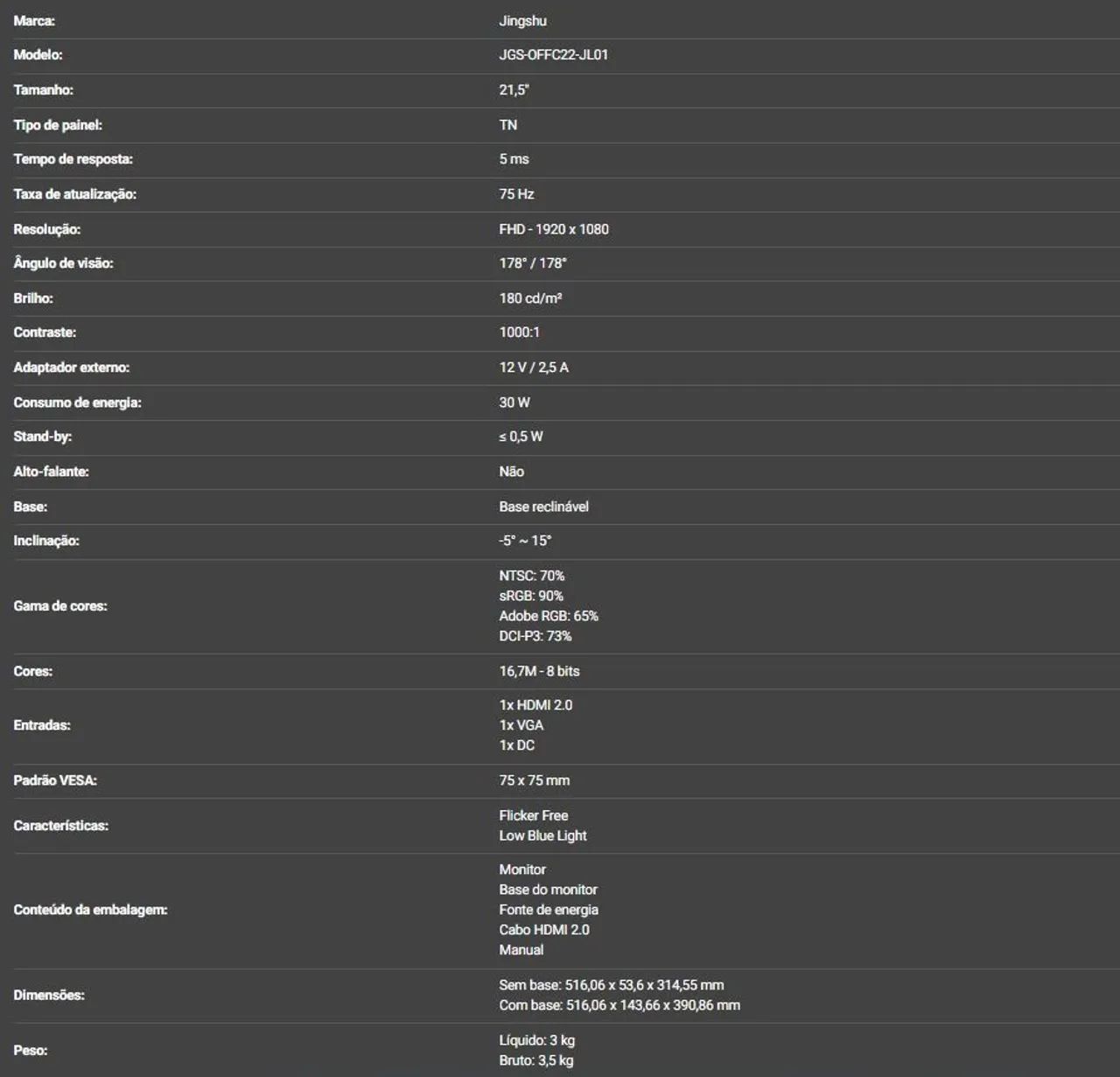Click the 'FHD - 1920 x 1080' resolution text

(554, 229)
